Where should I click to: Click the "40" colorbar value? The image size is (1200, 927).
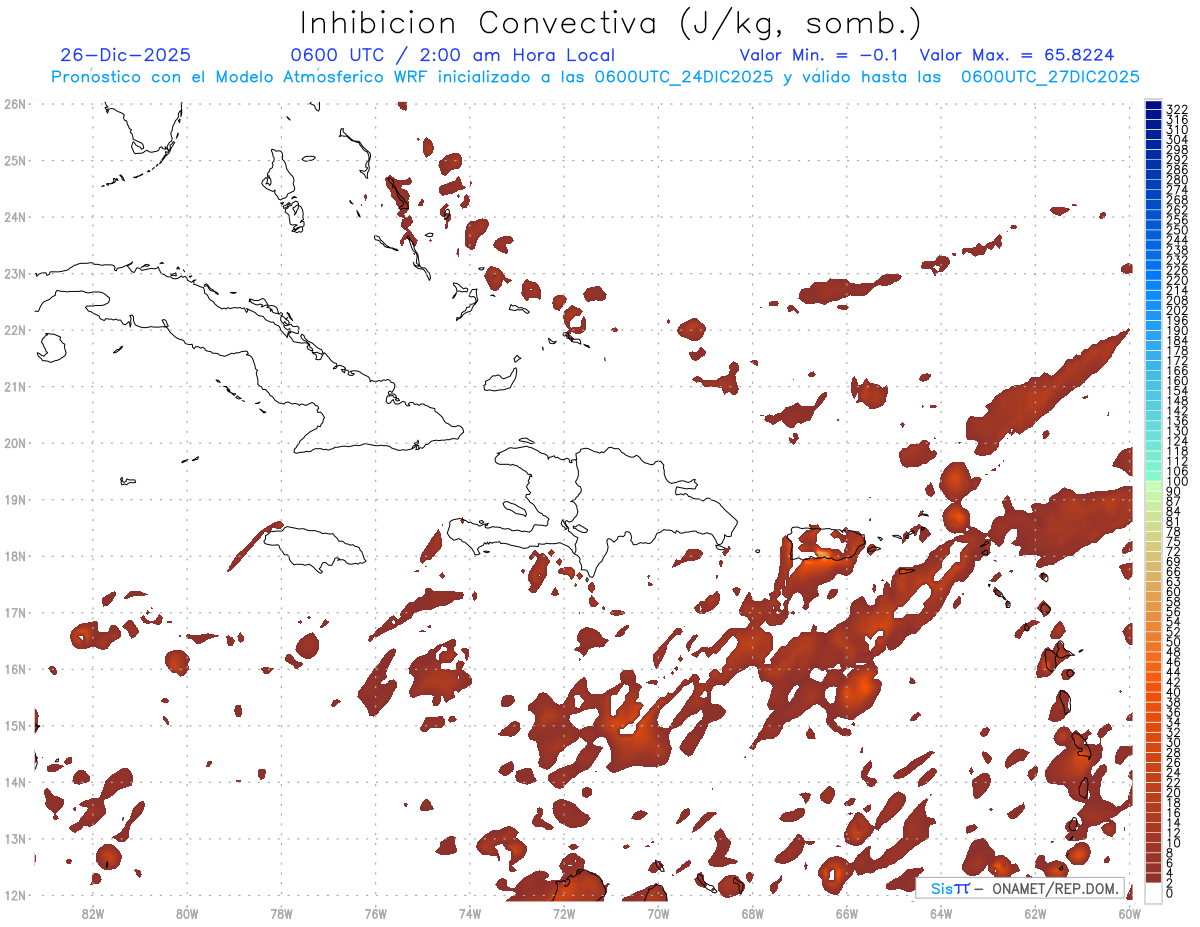pos(1173,692)
